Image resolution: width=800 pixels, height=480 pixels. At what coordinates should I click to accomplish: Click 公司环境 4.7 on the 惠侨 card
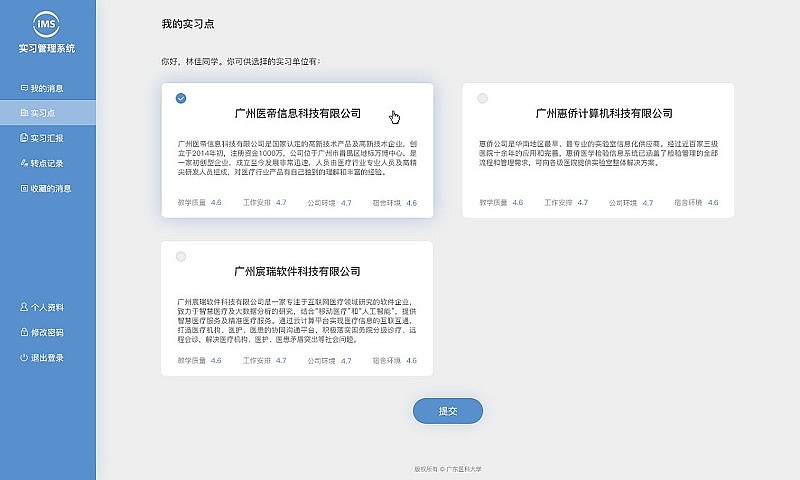coord(631,203)
